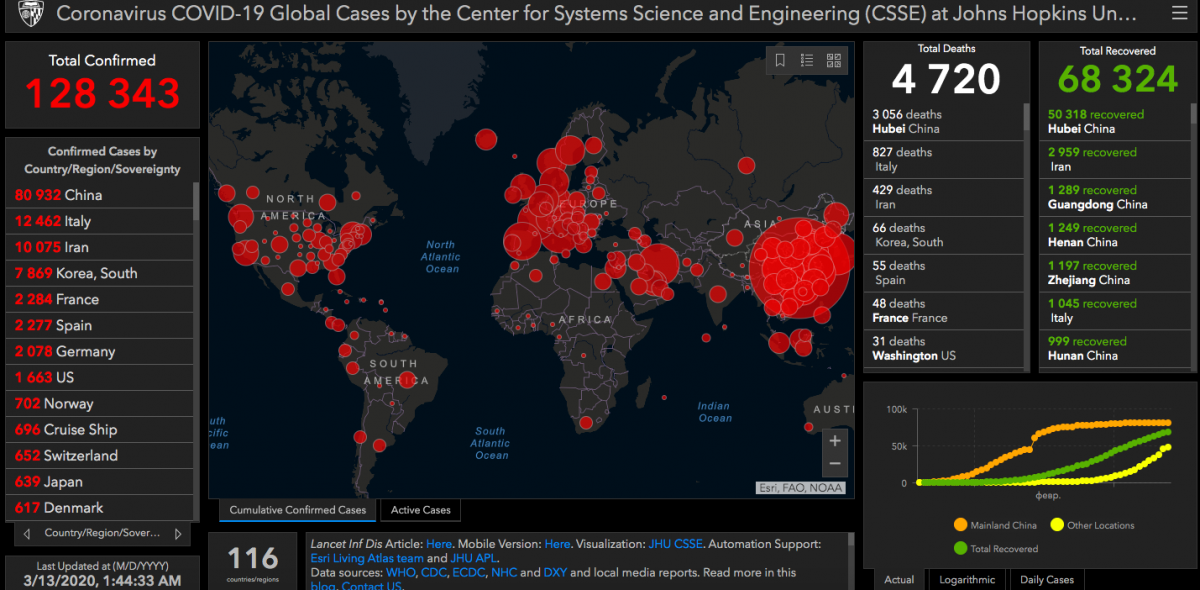Select '80 932 China' in confirmed list
The height and width of the screenshot is (590, 1200).
99,195
